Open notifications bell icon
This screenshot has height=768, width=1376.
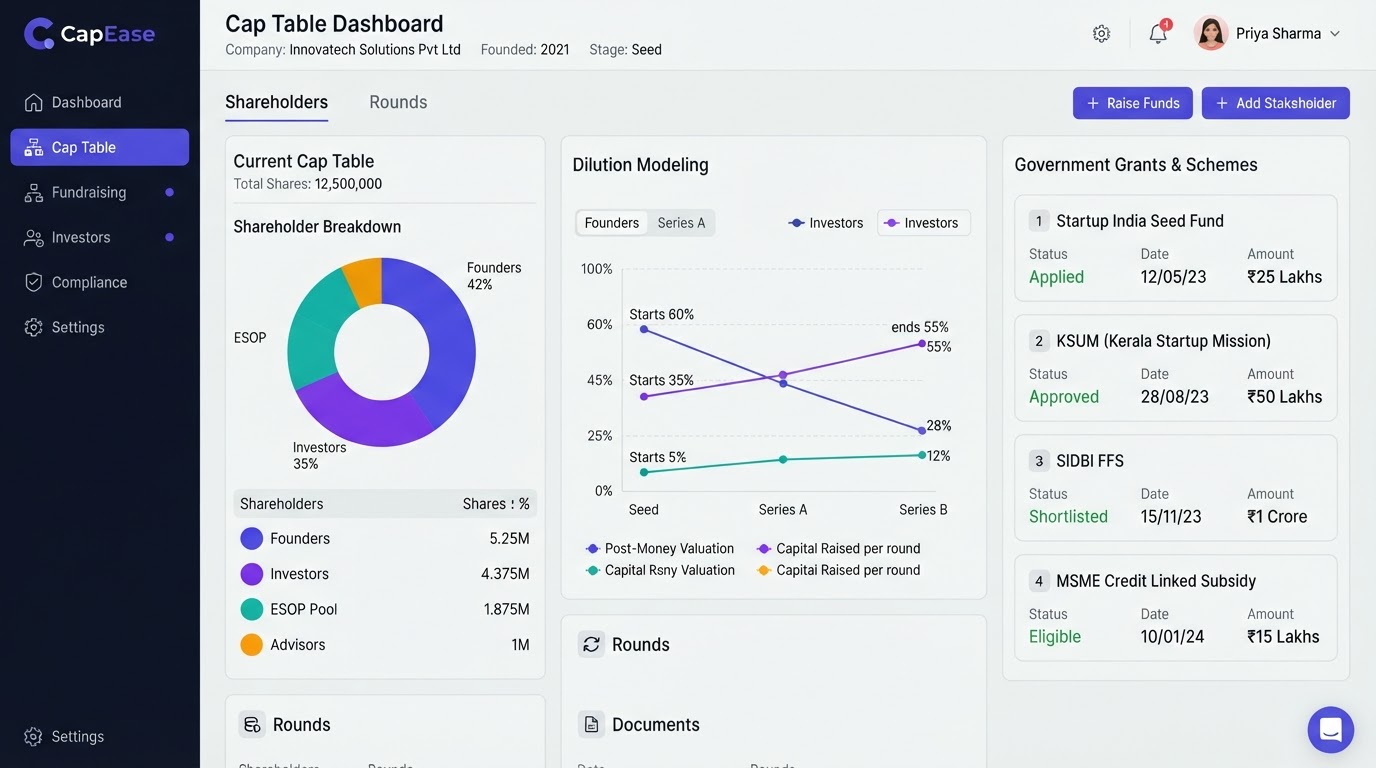click(x=1158, y=33)
